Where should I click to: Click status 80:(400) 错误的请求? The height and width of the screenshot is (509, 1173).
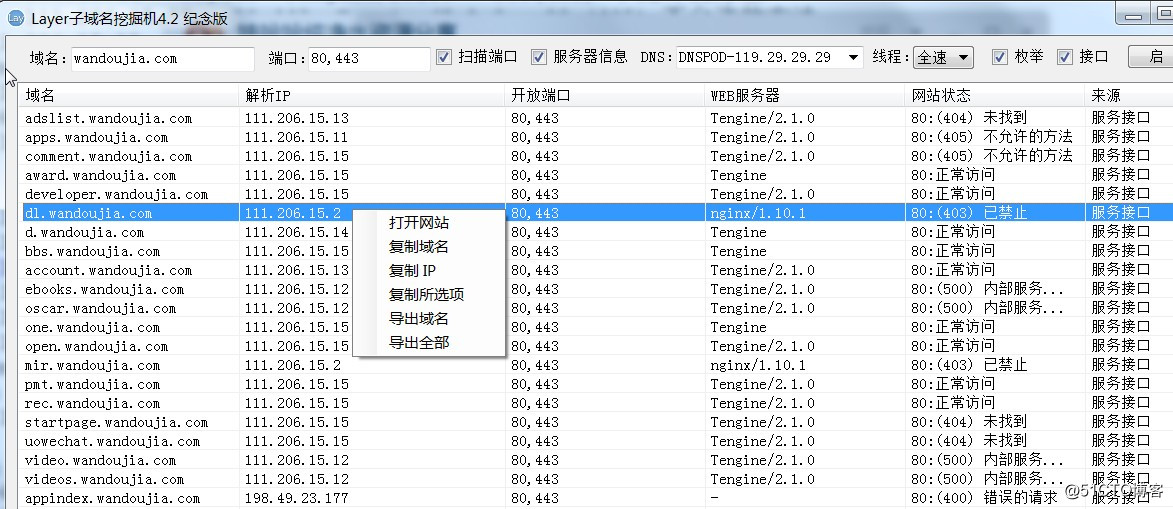pos(984,499)
